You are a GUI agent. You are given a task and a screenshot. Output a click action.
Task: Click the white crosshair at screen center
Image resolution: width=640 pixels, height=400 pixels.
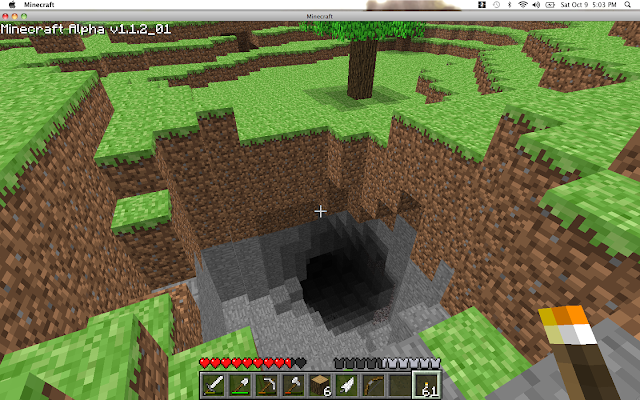tap(320, 211)
